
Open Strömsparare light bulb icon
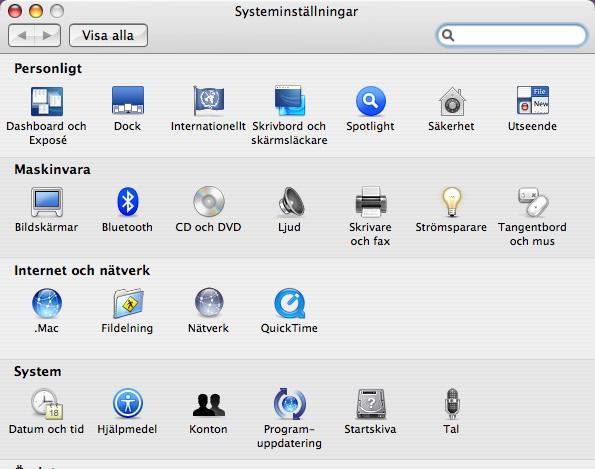point(452,201)
